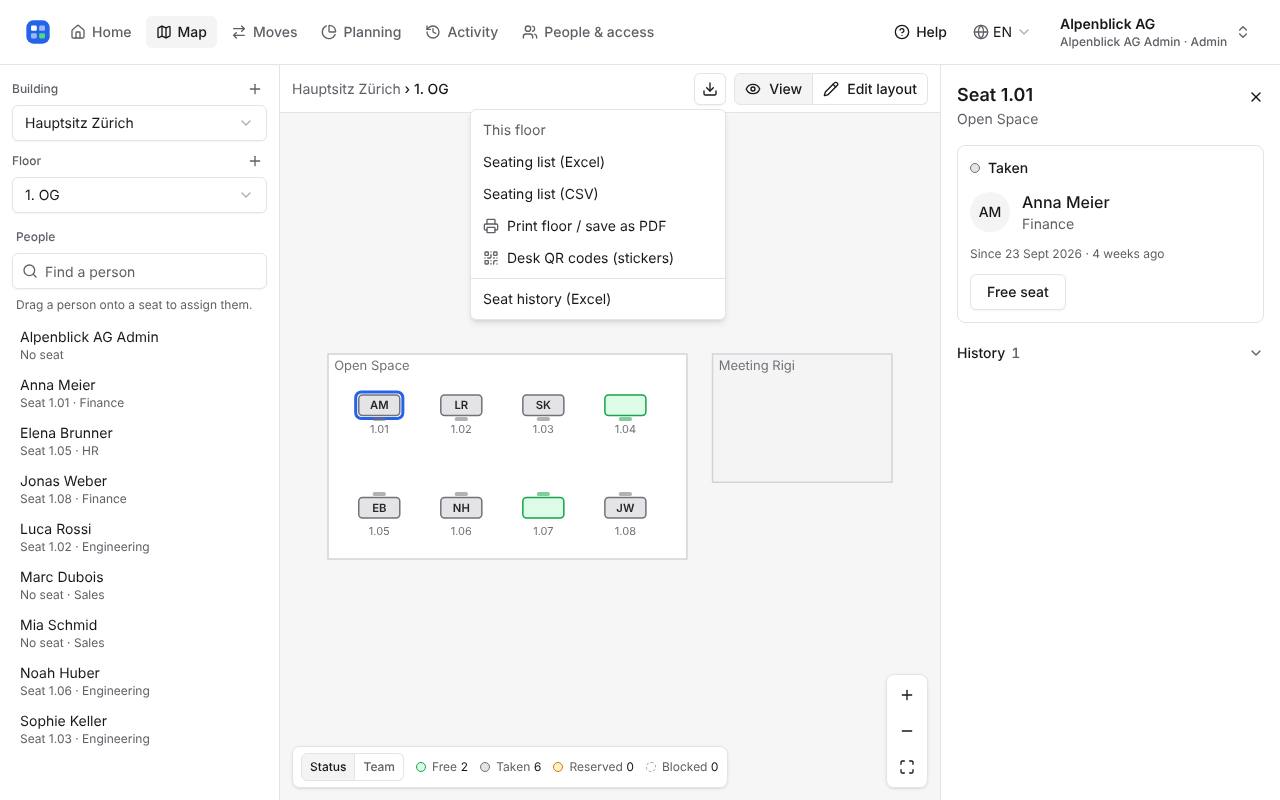Viewport: 1280px width, 800px height.
Task: Click Hauptsitz Zürich in the breadcrumb
Action: pos(346,89)
